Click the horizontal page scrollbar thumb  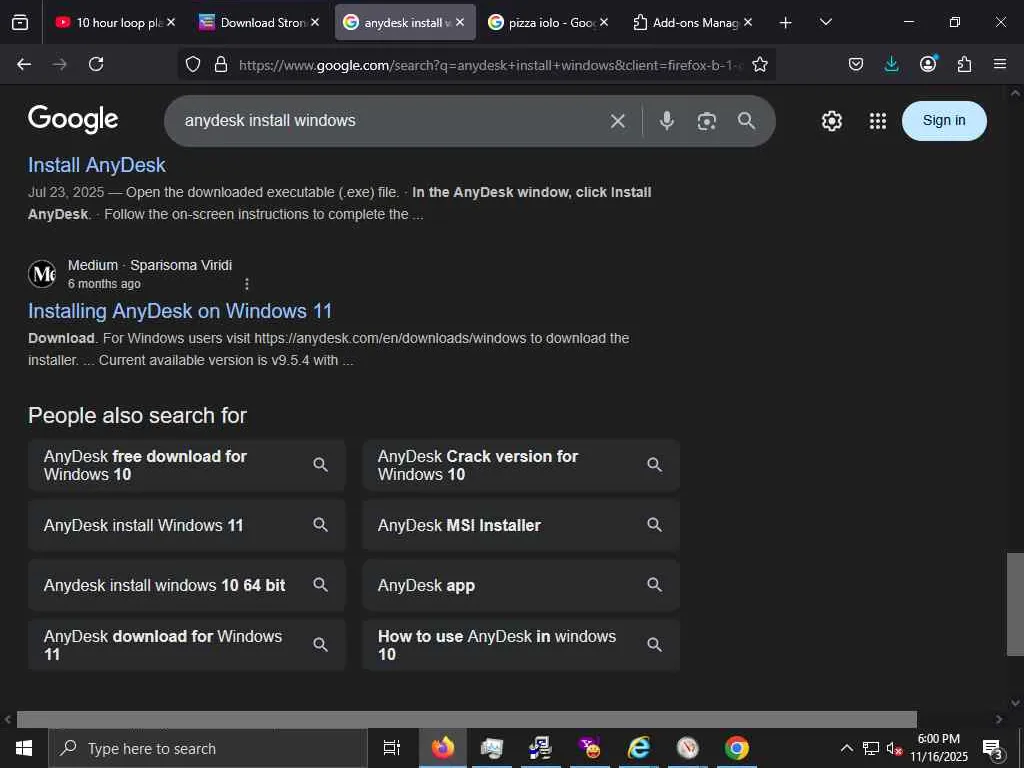[466, 719]
